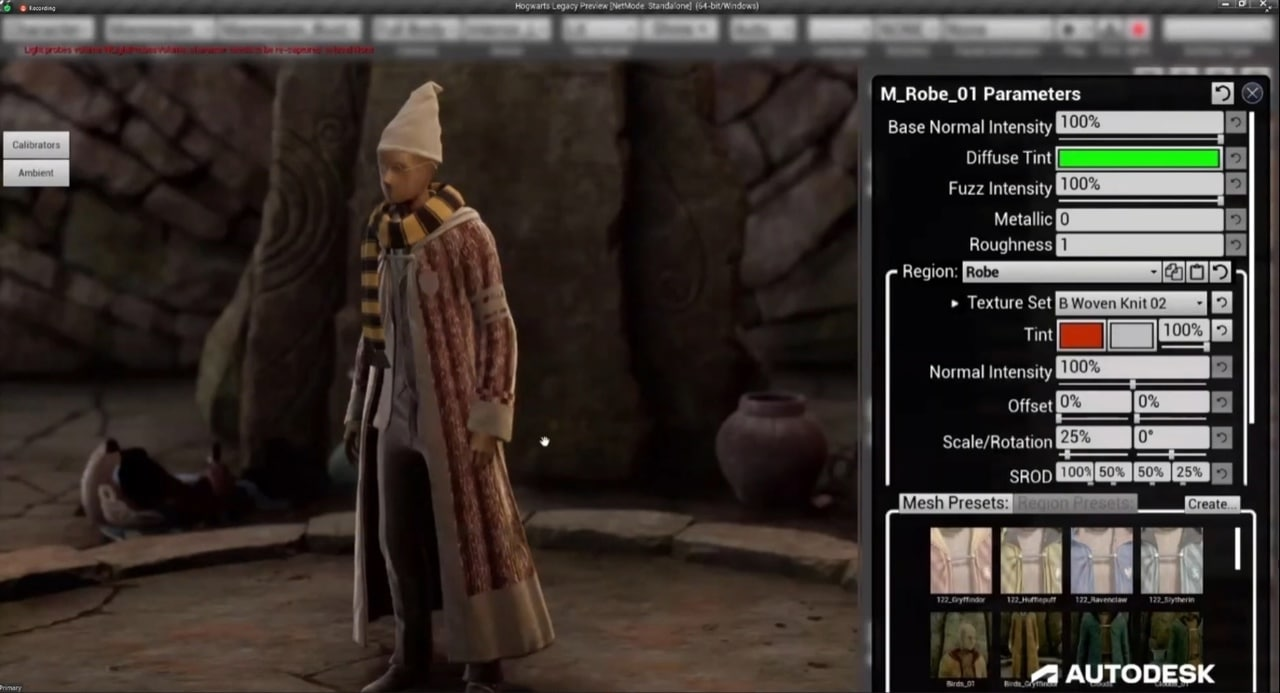1280x693 pixels.
Task: Expand the Texture Set disclosure triangle
Action: tap(955, 302)
